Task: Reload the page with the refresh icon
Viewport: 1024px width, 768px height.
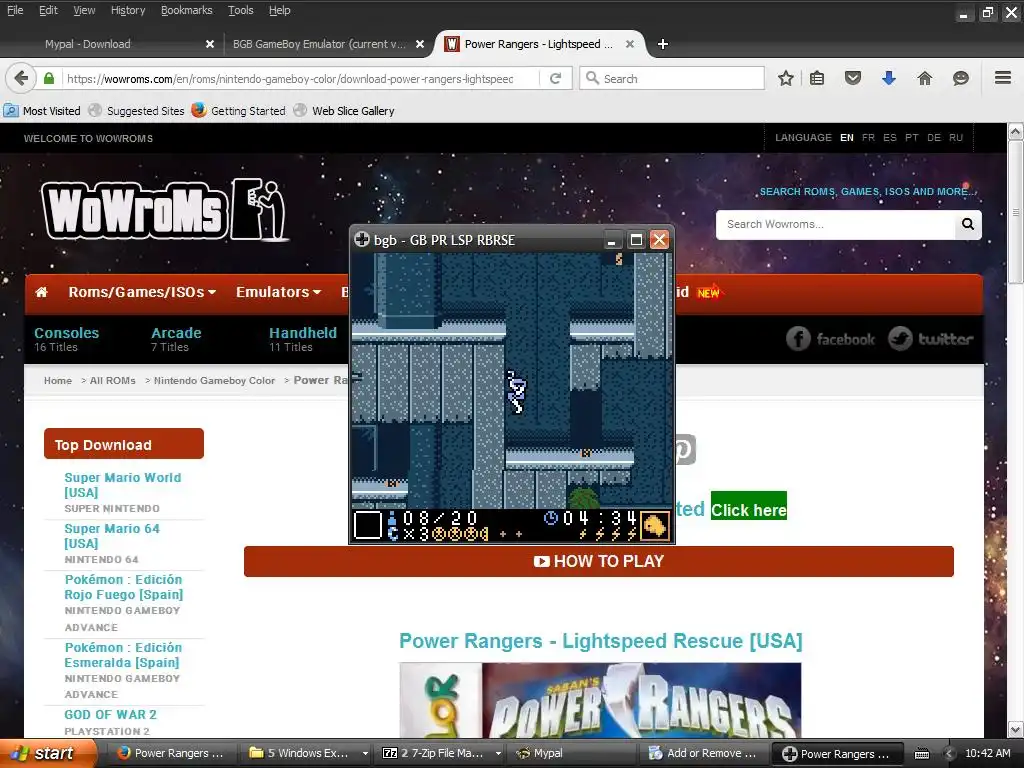Action: coord(556,78)
